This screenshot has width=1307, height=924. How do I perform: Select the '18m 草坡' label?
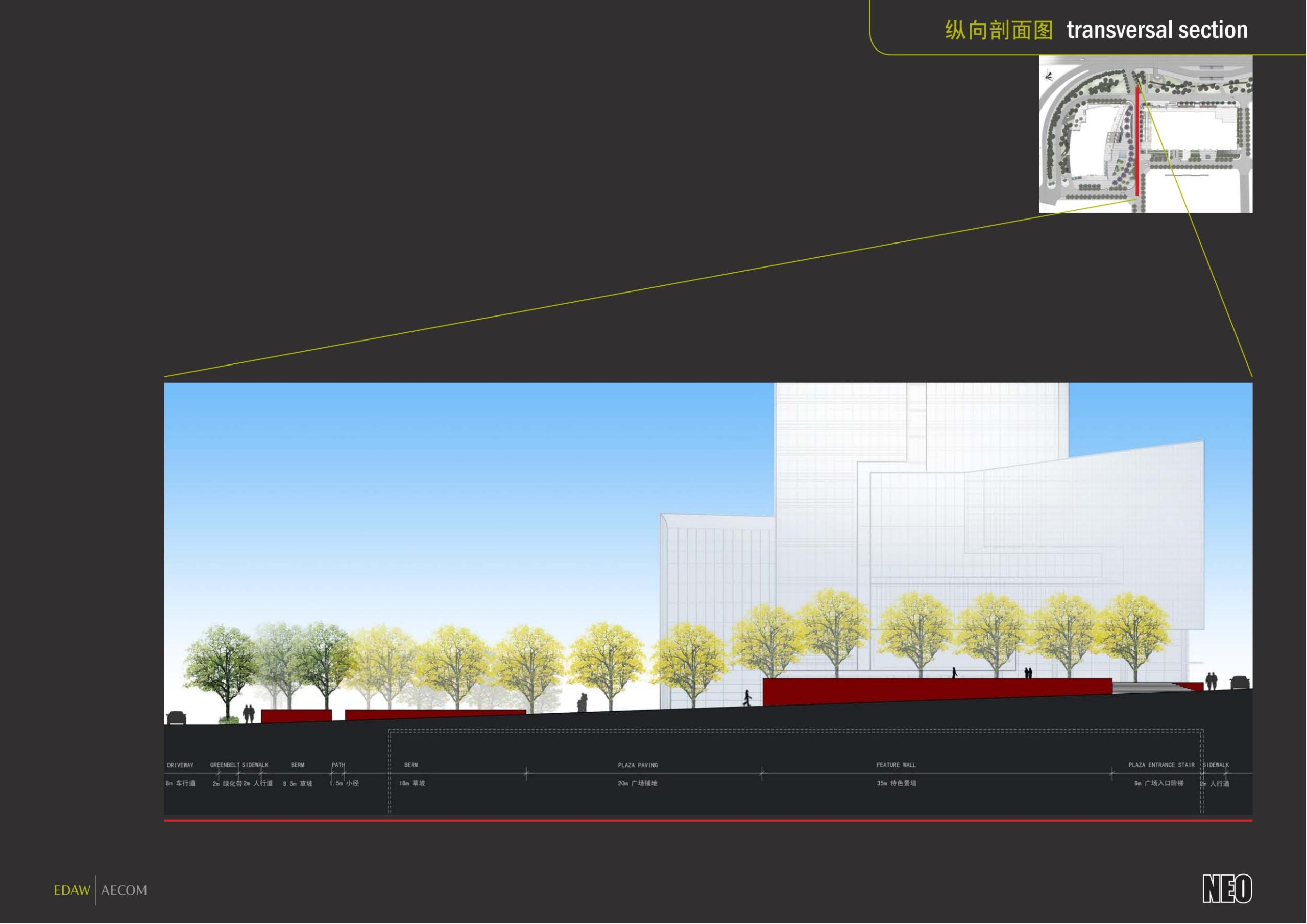click(x=412, y=784)
